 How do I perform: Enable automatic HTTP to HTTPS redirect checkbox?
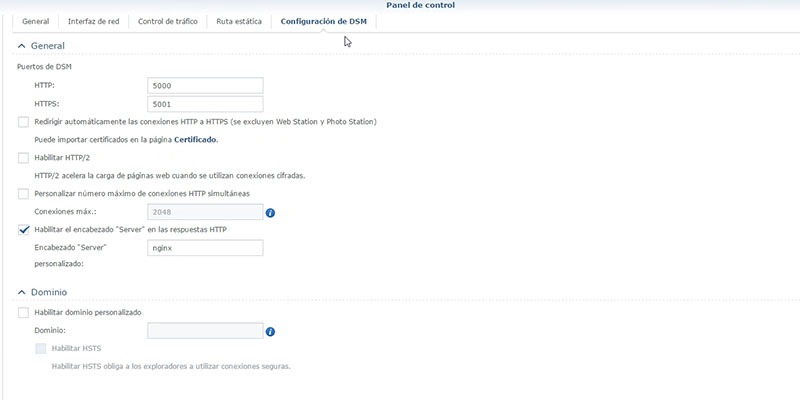coord(23,122)
